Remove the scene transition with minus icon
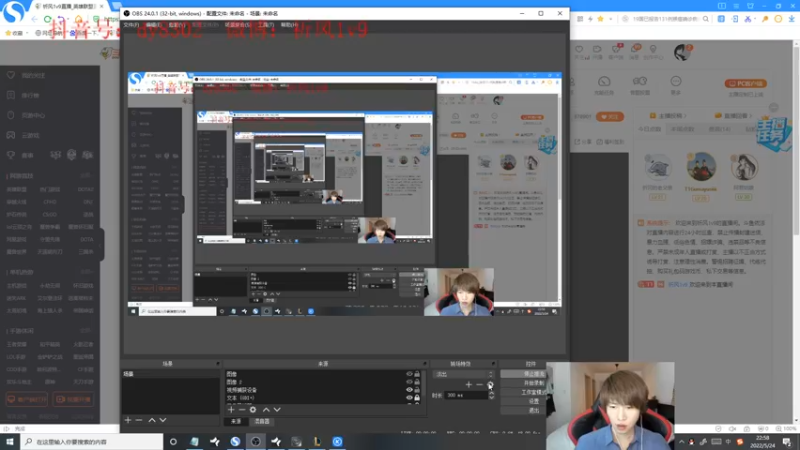 479,384
